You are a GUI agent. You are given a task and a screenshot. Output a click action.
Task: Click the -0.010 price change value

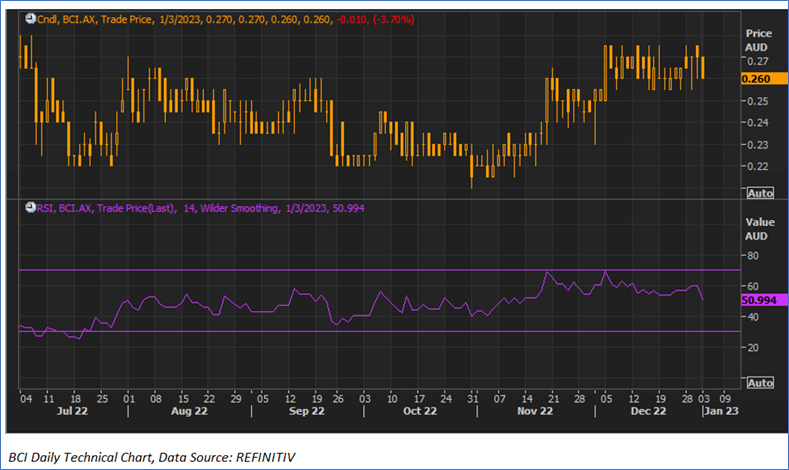[352, 20]
